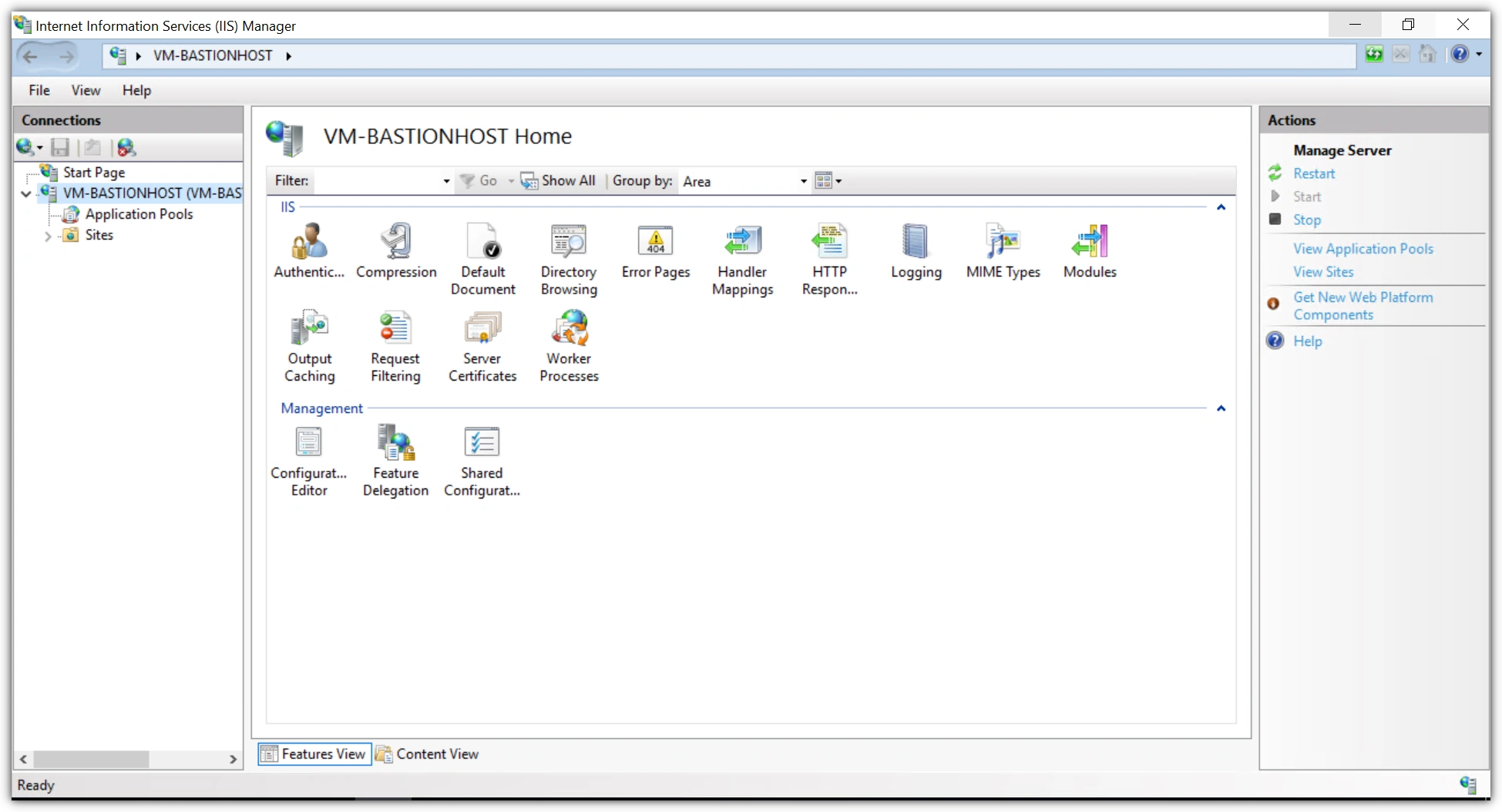Open the Help menu

136,90
